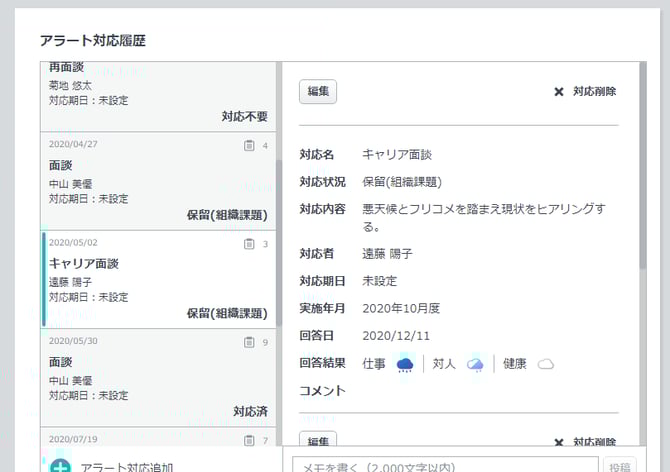Open memo icon on 2020/05/02 entry
This screenshot has height=472, width=670.
pos(249,244)
